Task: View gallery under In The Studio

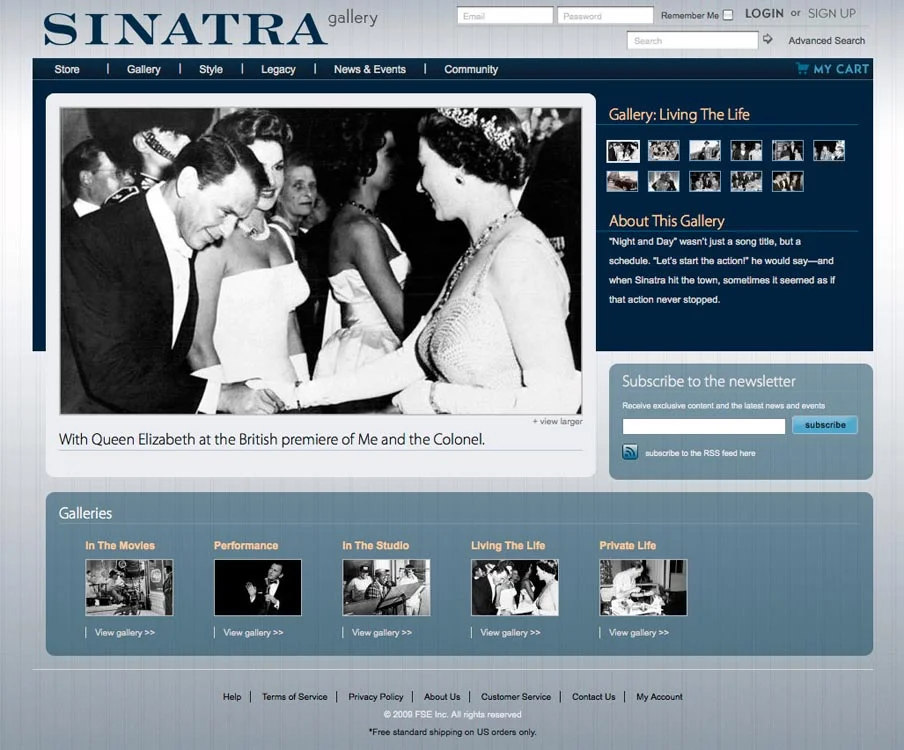Action: pyautogui.click(x=382, y=632)
